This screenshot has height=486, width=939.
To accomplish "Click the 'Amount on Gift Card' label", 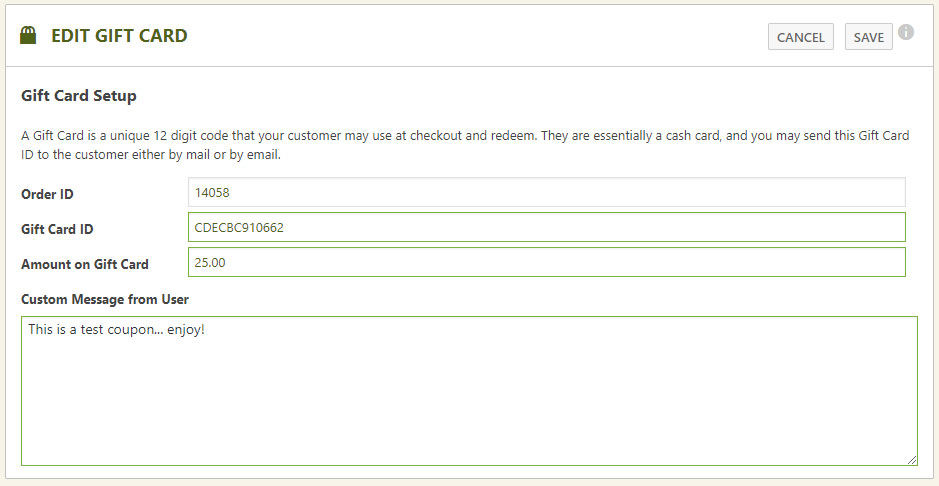I will click(85, 264).
